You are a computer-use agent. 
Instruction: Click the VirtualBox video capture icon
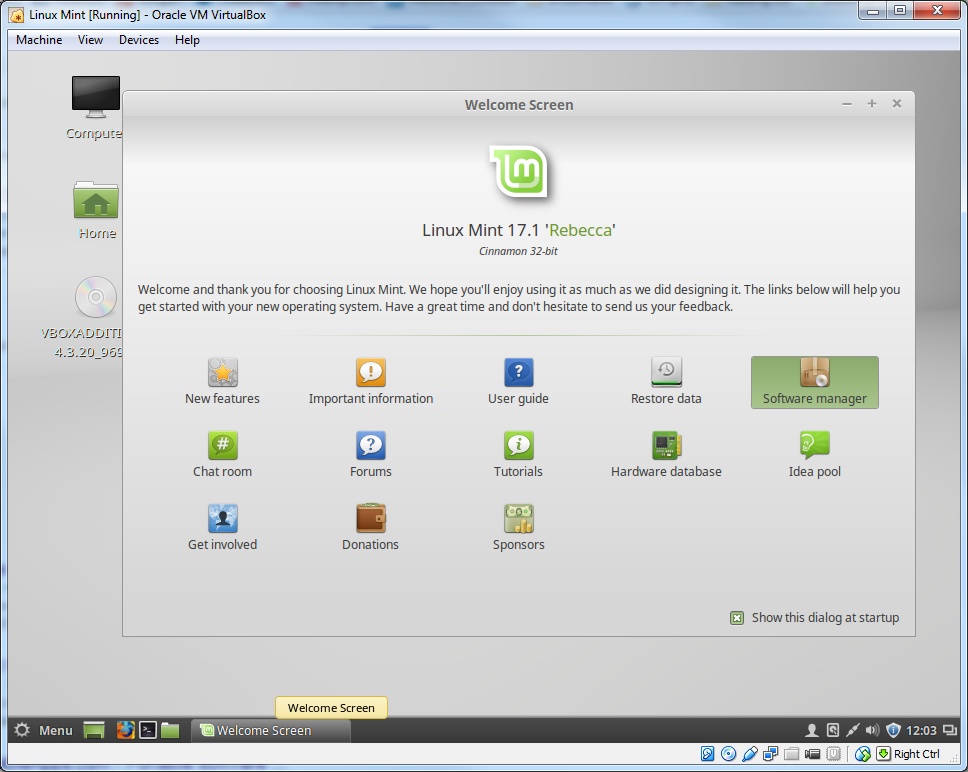click(x=812, y=753)
